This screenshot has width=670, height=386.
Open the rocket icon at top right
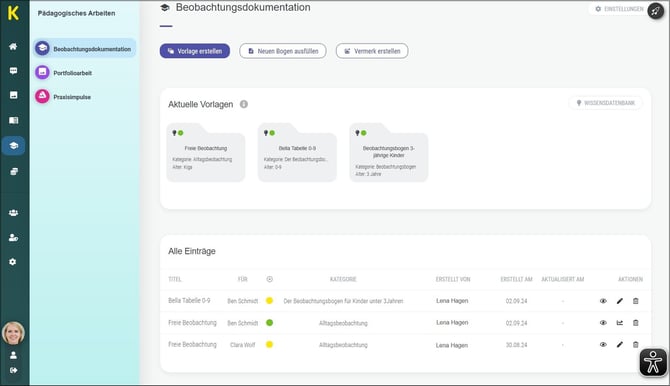(655, 10)
